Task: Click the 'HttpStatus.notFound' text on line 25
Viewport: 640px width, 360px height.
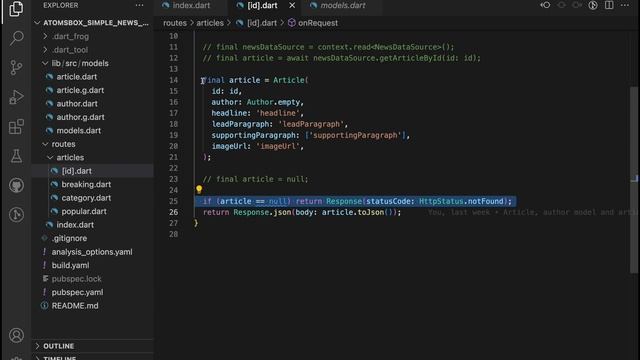Action: coord(461,201)
